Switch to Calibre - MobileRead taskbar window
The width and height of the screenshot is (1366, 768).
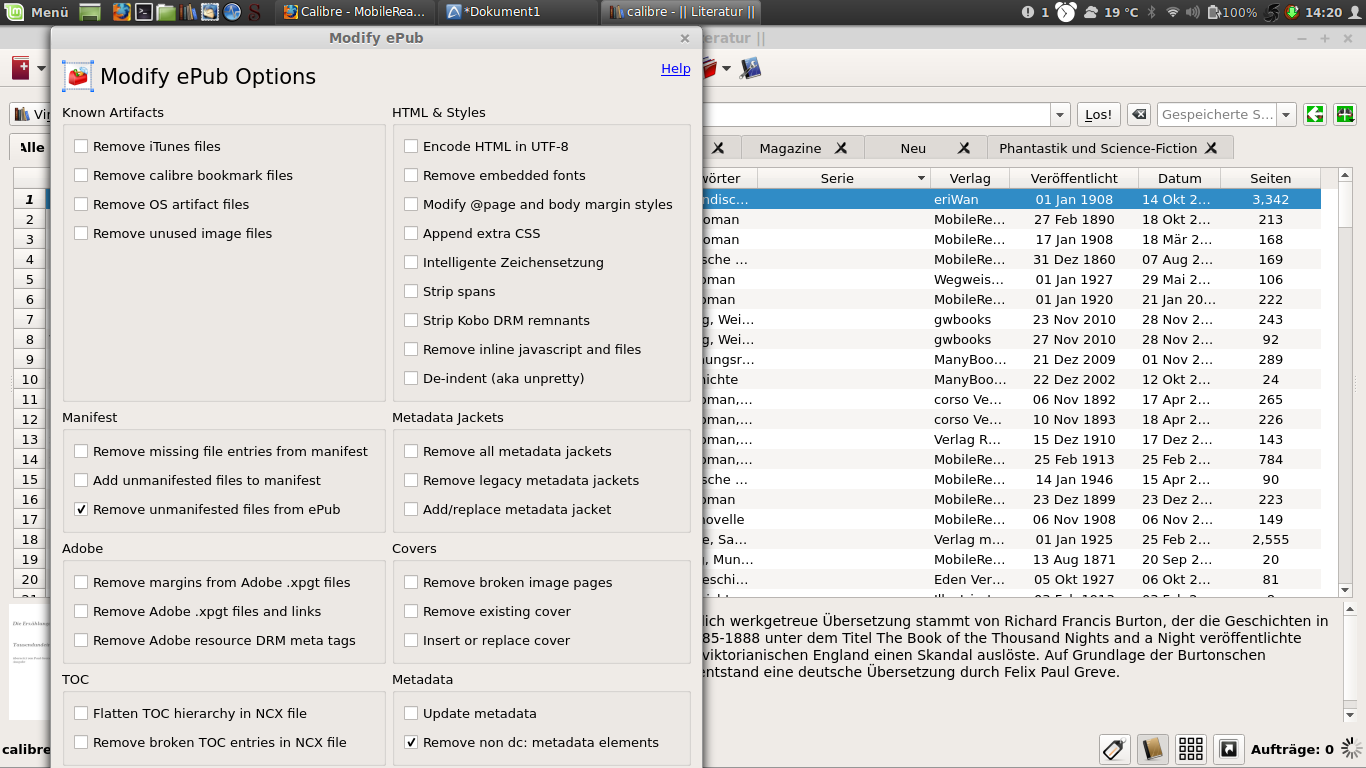point(356,12)
